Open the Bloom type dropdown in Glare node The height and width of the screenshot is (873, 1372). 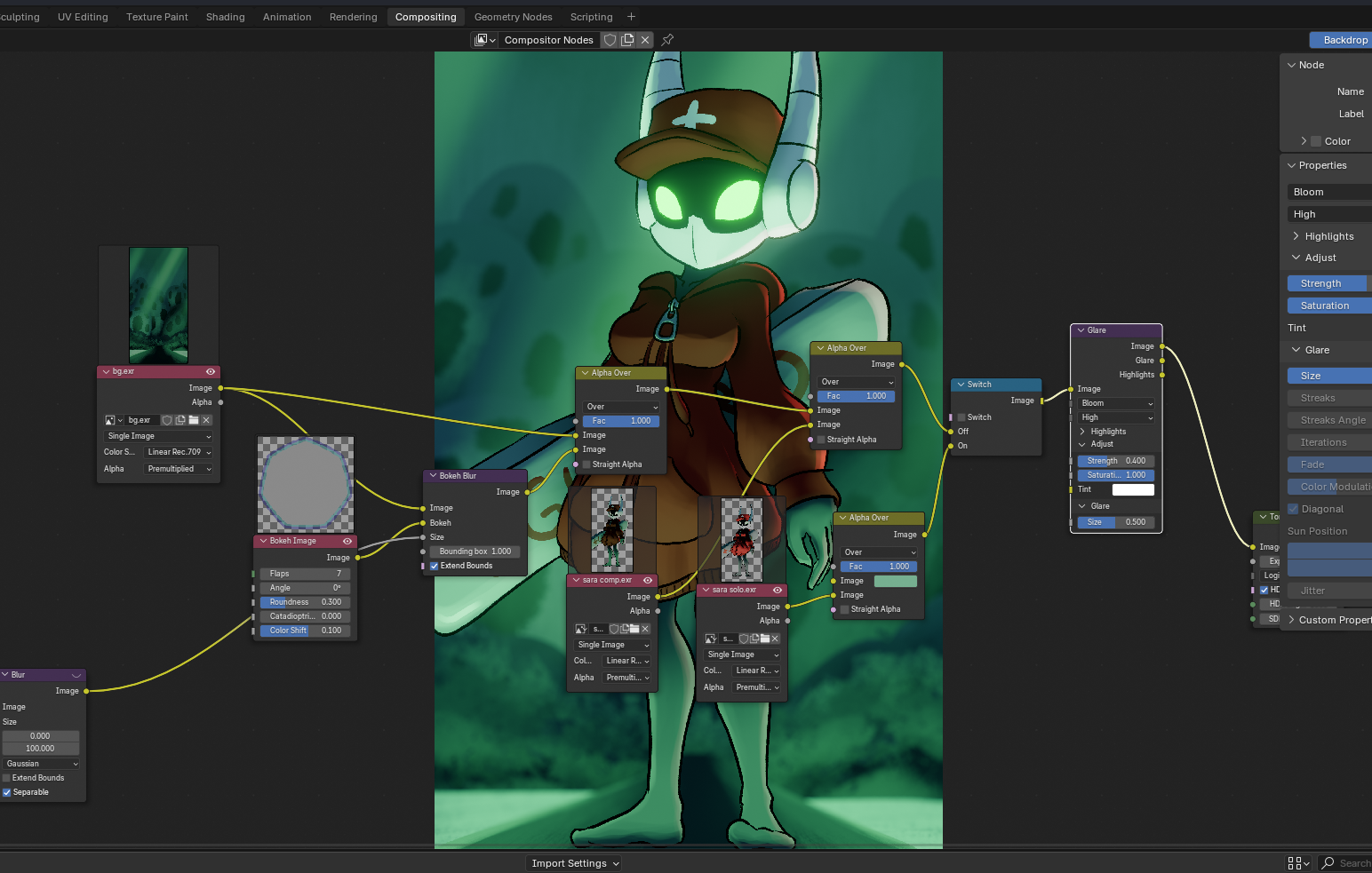pyautogui.click(x=1117, y=403)
